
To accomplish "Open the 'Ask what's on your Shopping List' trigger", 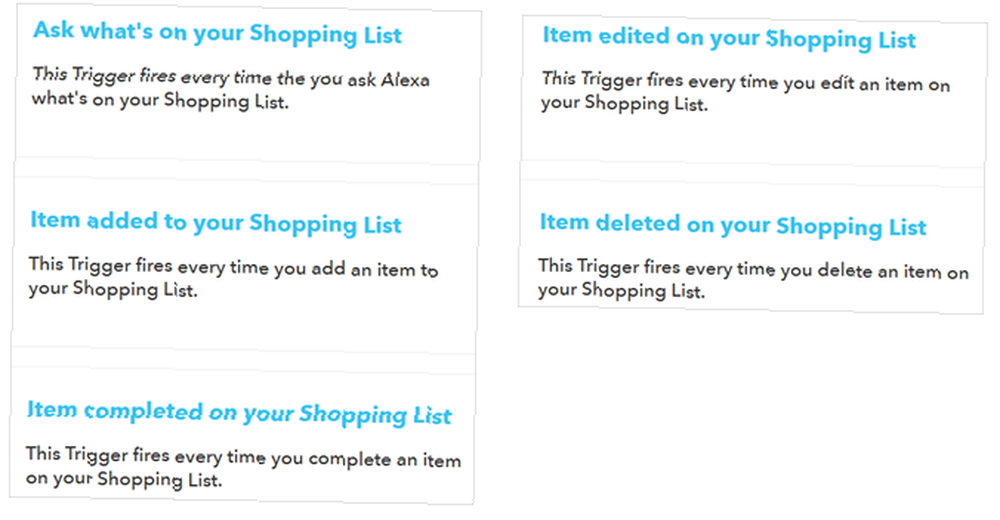I will click(x=217, y=33).
